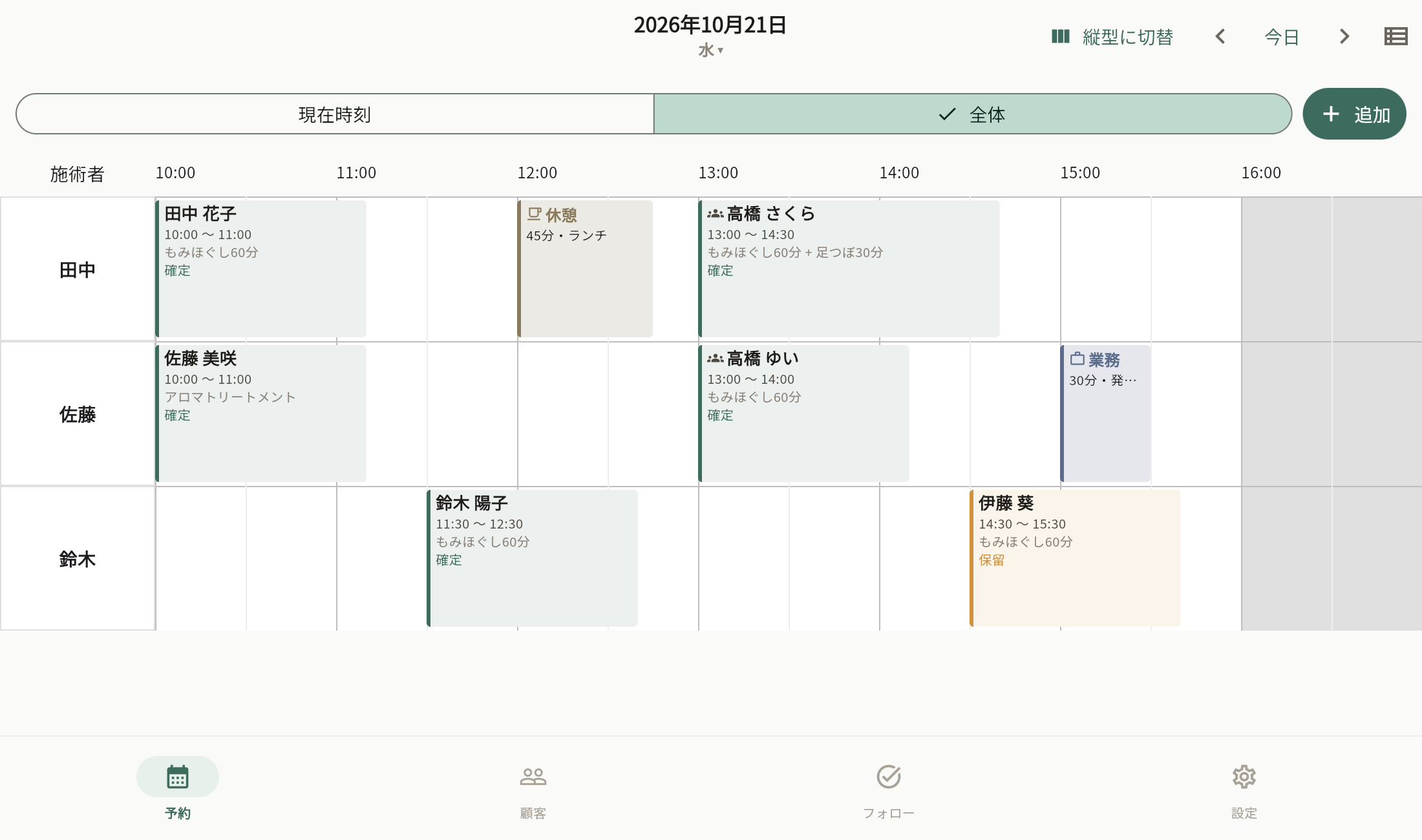The image size is (1422, 840).
Task: Open the list view icon
Action: (1396, 37)
